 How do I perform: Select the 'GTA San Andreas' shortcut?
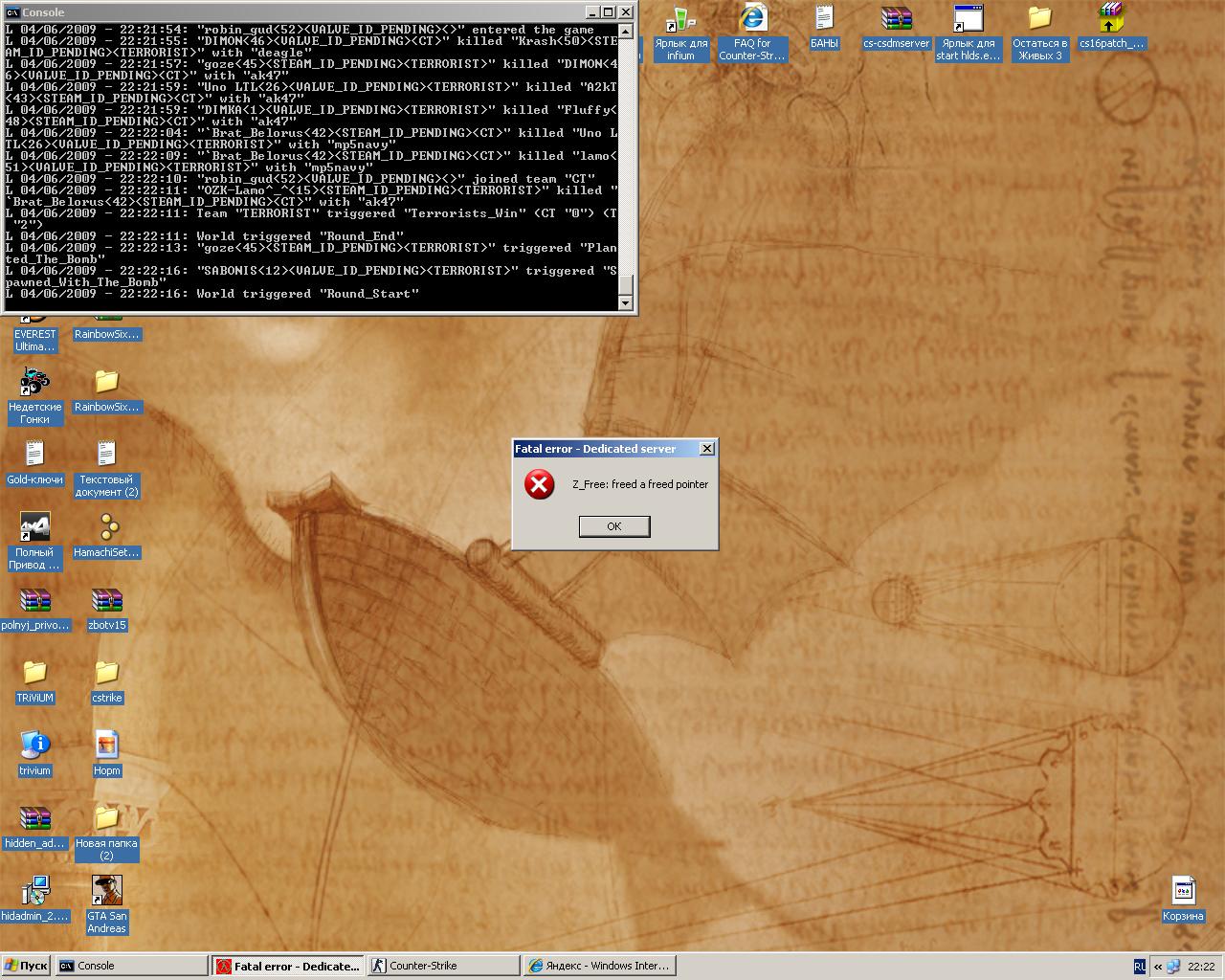pyautogui.click(x=106, y=905)
